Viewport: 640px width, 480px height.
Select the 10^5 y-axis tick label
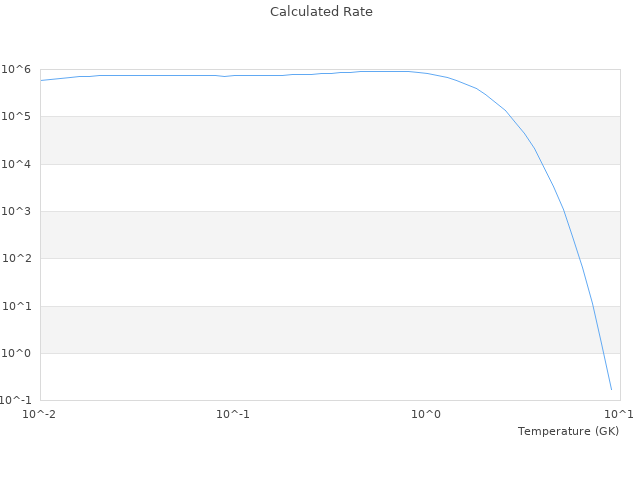(x=16, y=117)
